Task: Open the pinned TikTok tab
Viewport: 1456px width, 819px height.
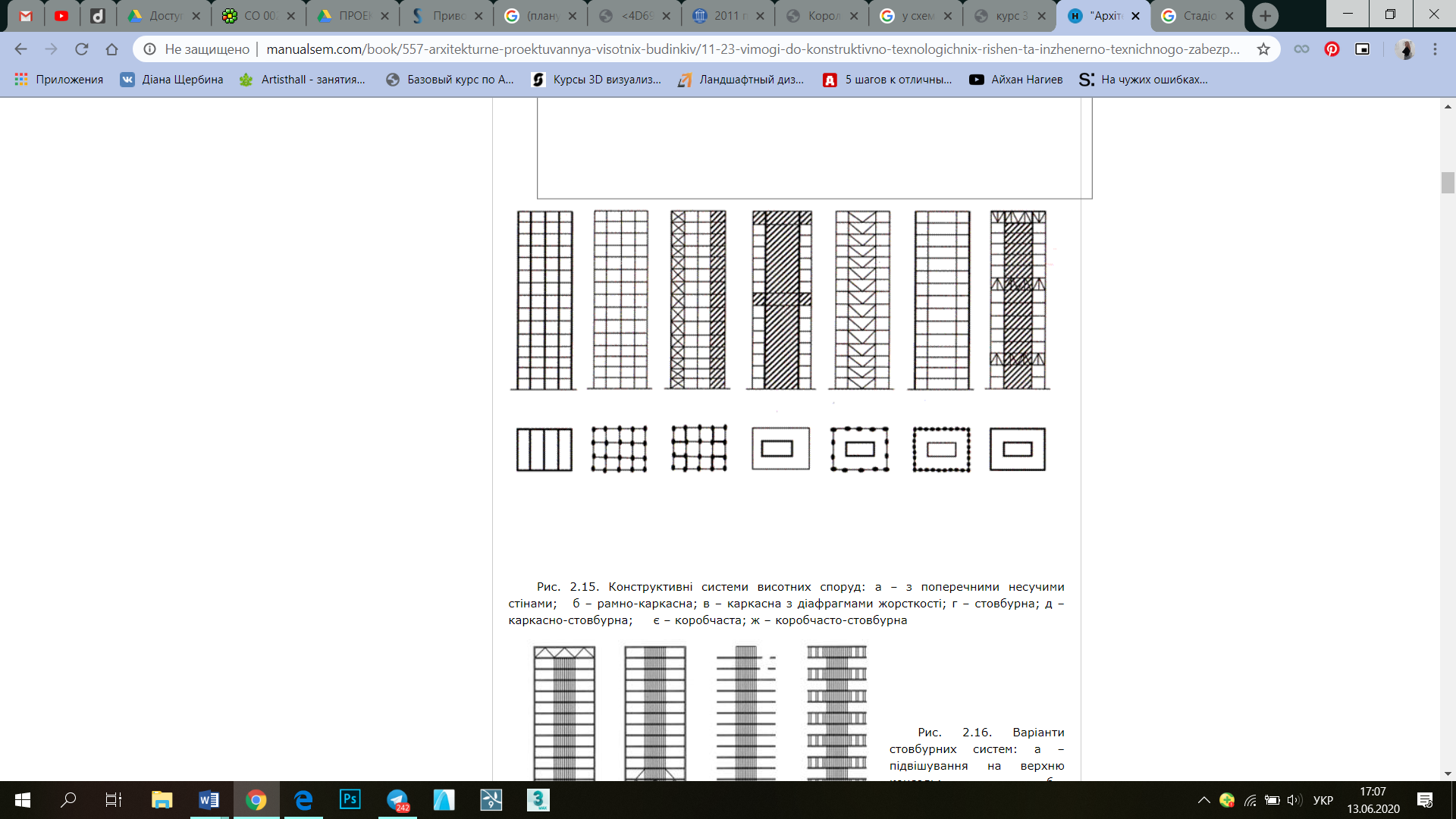Action: (98, 15)
